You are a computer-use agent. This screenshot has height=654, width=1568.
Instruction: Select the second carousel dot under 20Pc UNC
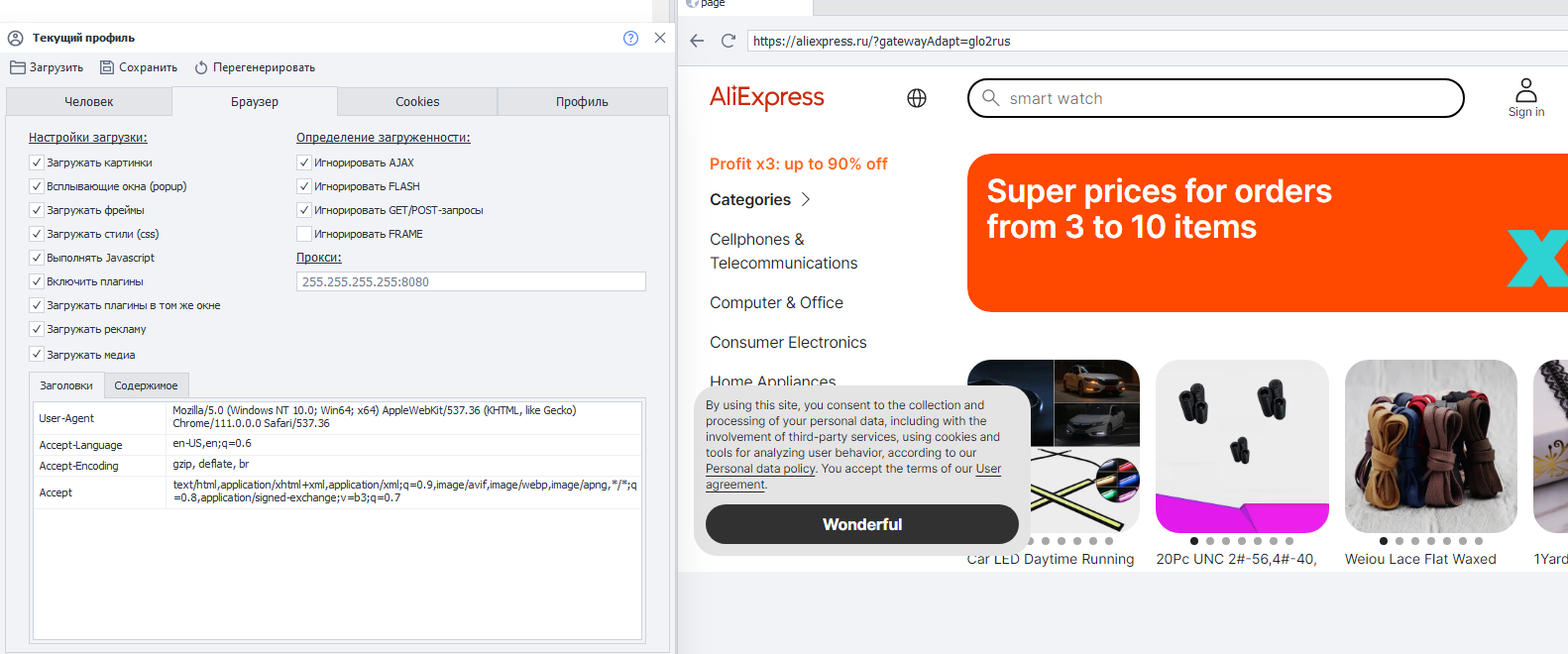click(1210, 541)
